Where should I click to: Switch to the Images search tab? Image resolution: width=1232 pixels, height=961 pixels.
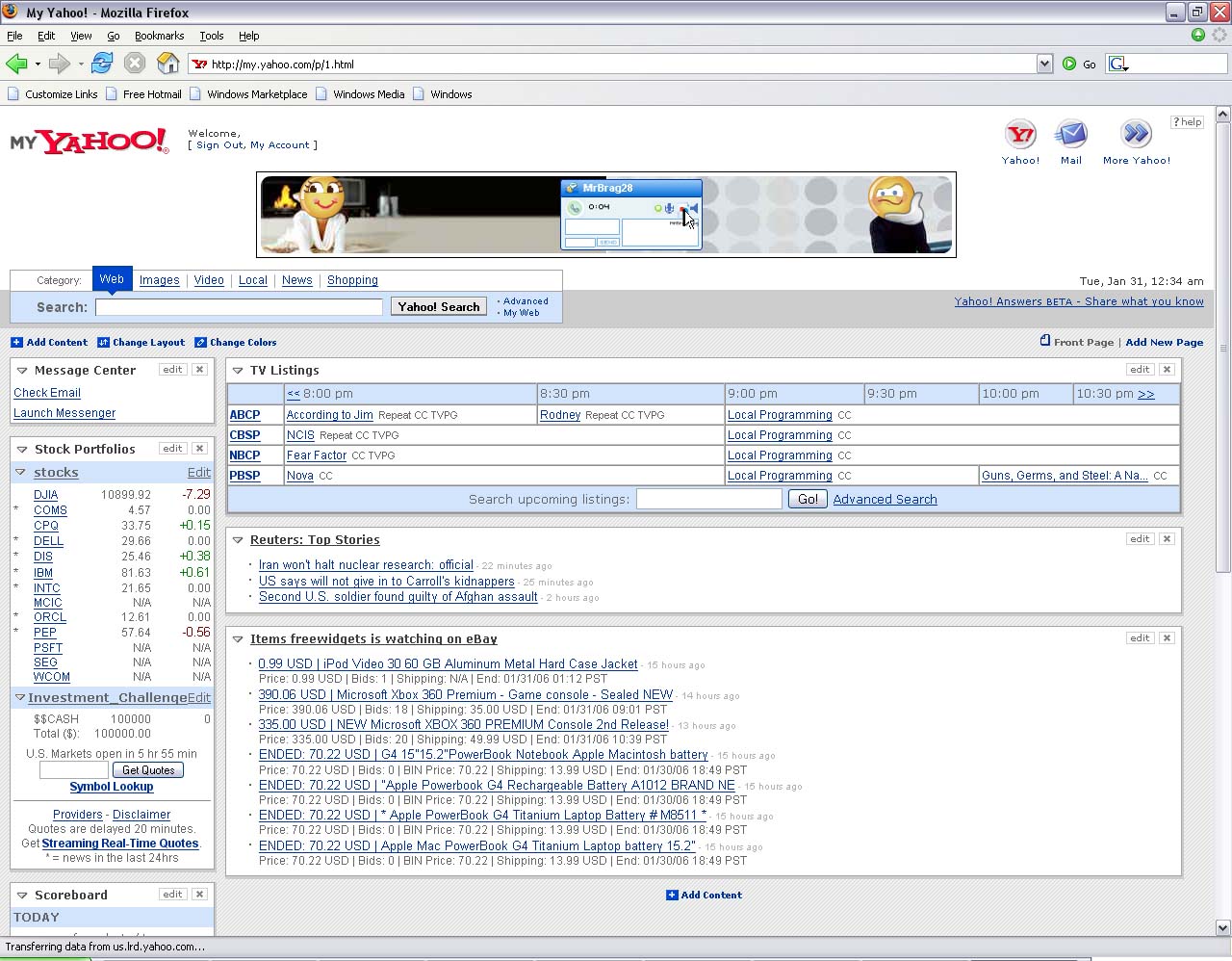pos(159,280)
